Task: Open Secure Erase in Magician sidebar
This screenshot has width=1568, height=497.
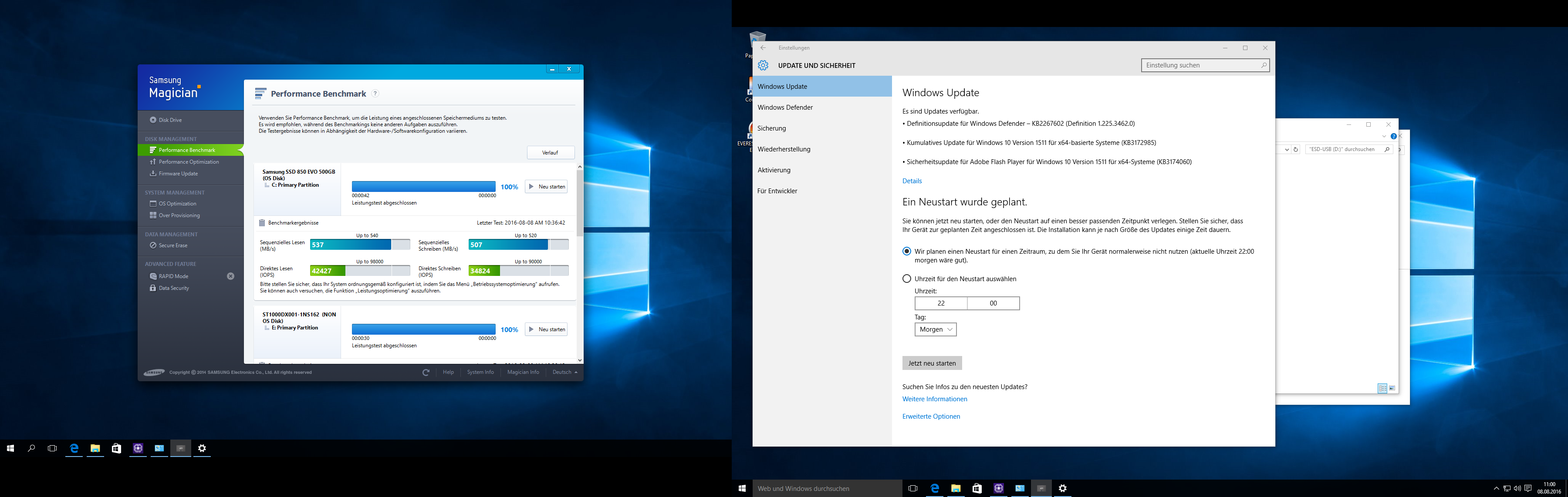Action: (x=173, y=246)
